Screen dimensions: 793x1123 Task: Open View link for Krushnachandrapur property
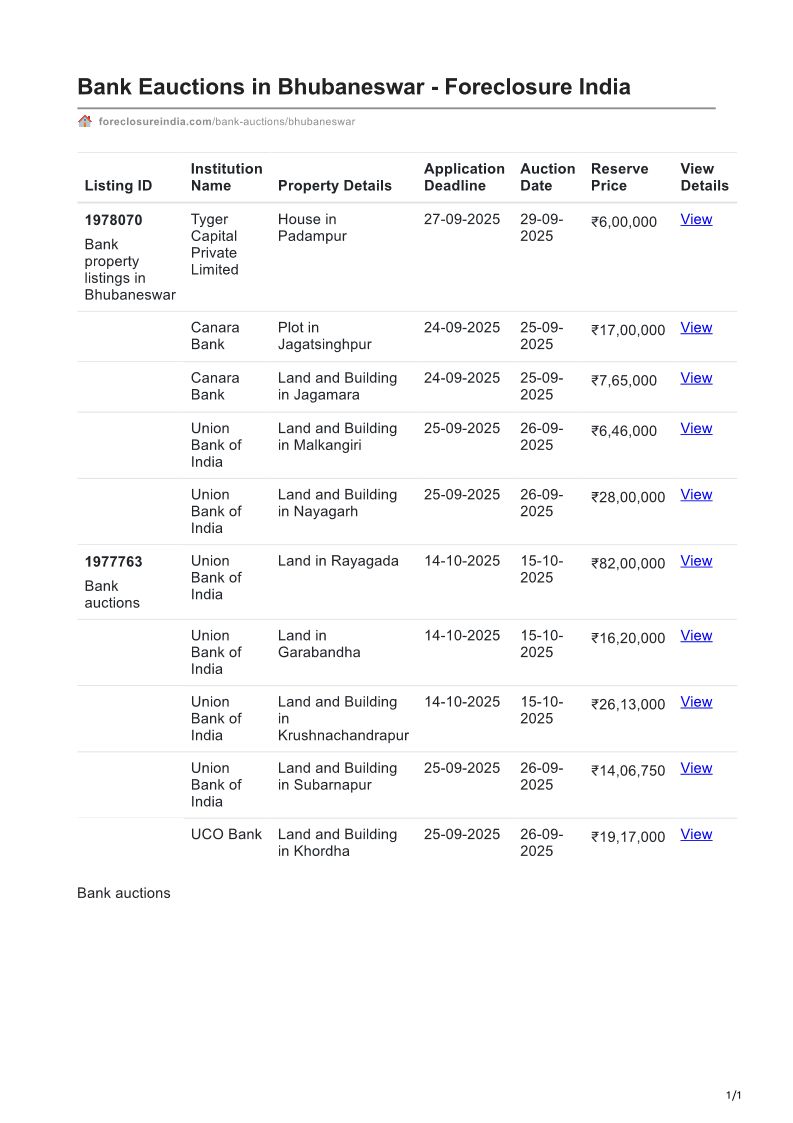tap(696, 702)
